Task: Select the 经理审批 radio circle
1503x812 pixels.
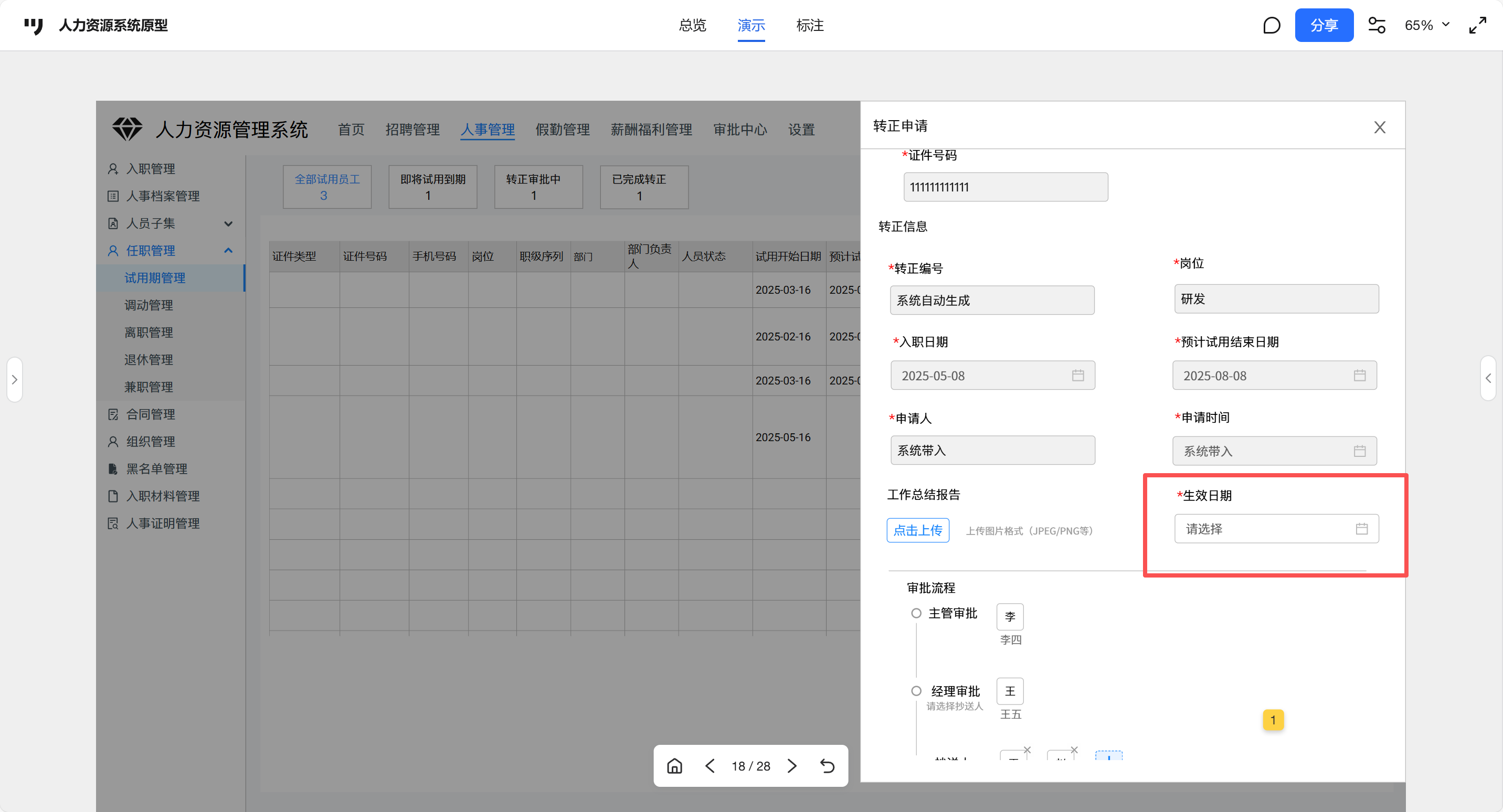Action: click(916, 691)
